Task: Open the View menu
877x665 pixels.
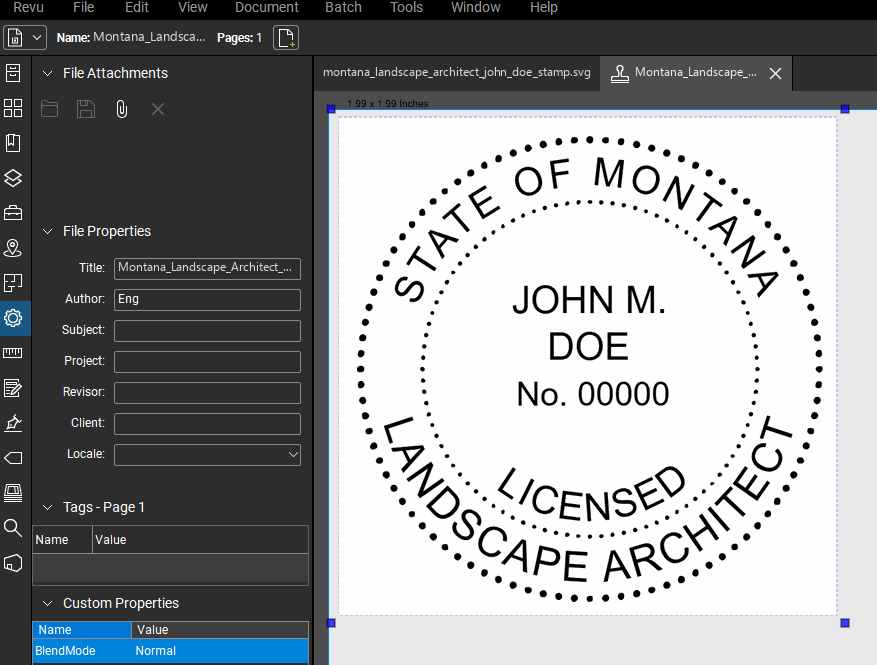Action: (192, 7)
